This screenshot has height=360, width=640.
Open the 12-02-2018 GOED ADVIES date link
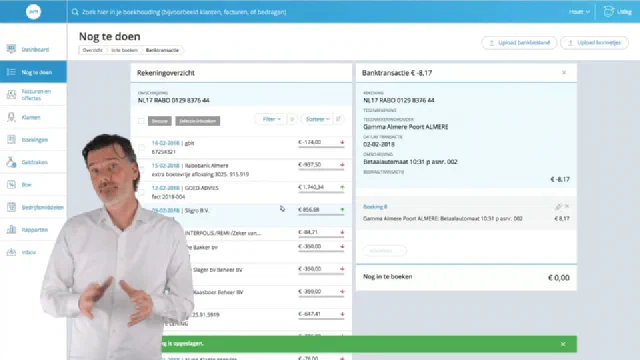tap(166, 188)
